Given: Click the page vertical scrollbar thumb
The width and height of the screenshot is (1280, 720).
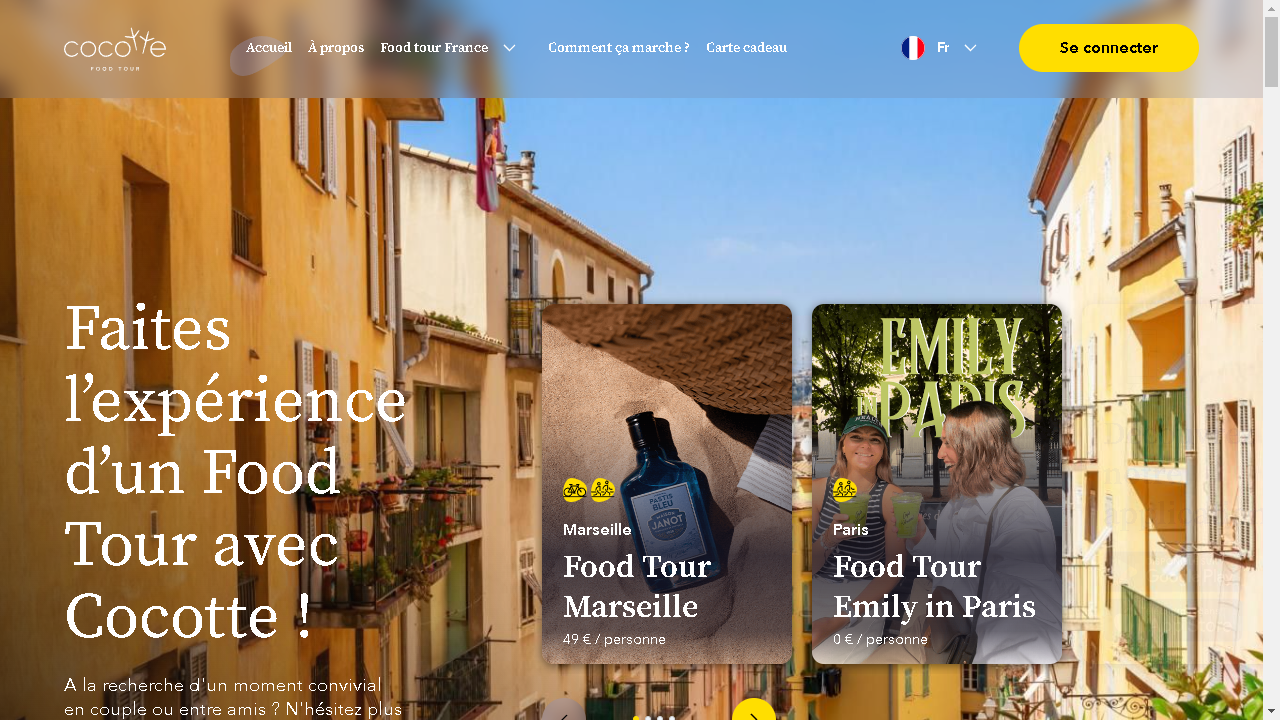Looking at the screenshot, I should (x=1271, y=52).
